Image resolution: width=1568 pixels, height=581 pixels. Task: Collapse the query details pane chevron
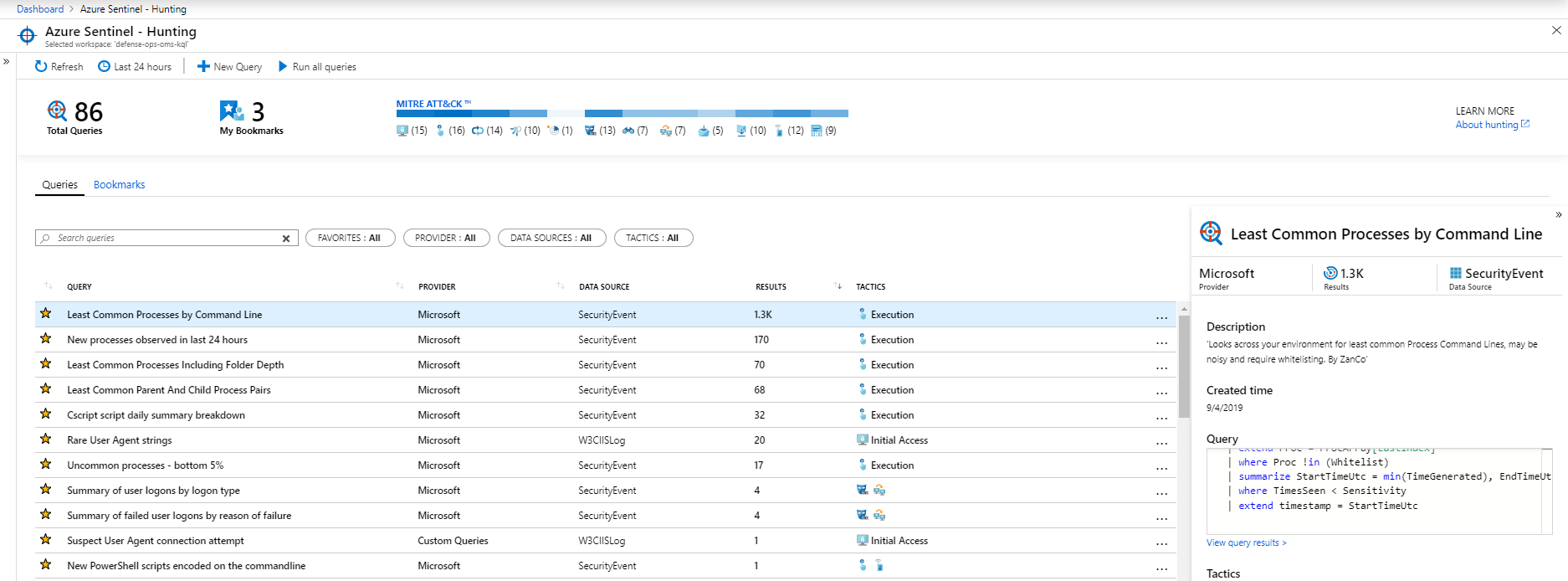[1559, 215]
